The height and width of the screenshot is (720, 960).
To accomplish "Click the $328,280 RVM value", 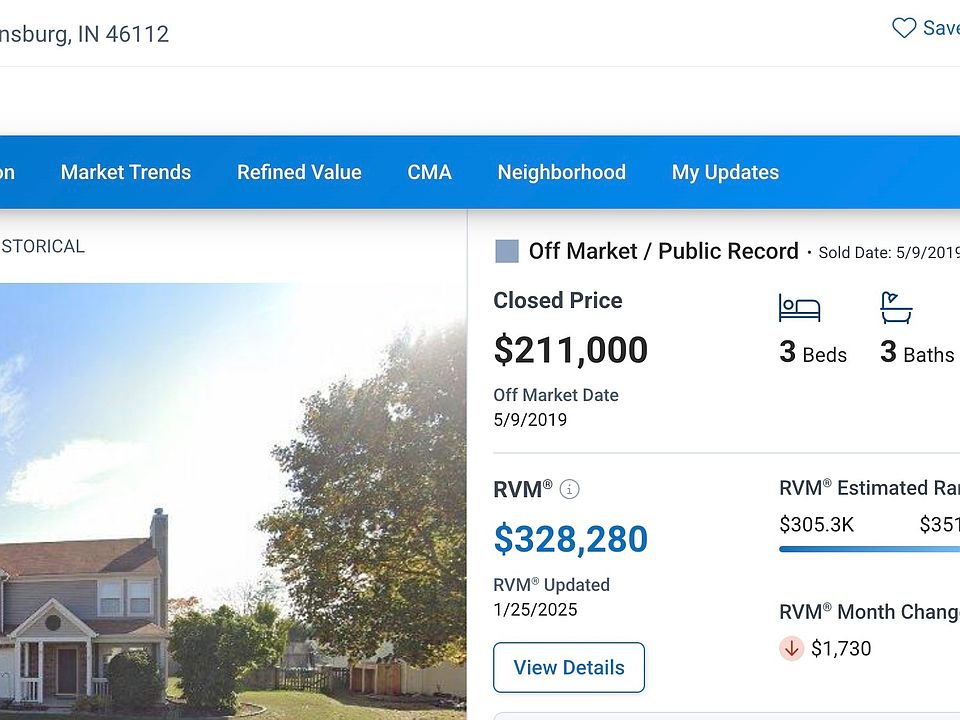I will click(x=571, y=539).
